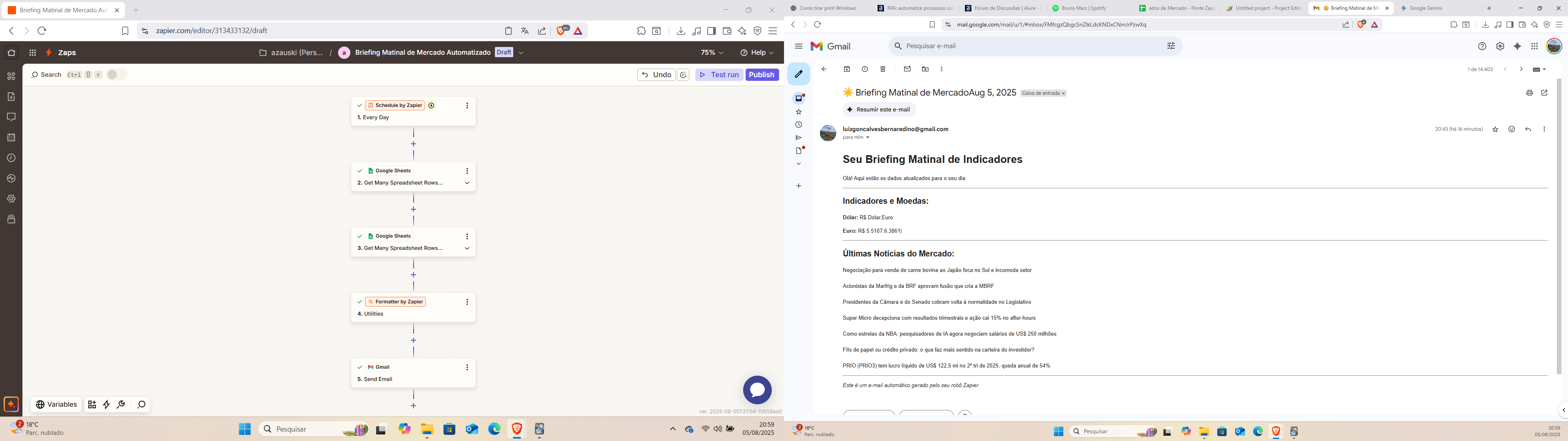Open the azauski personal folder link

(x=291, y=52)
